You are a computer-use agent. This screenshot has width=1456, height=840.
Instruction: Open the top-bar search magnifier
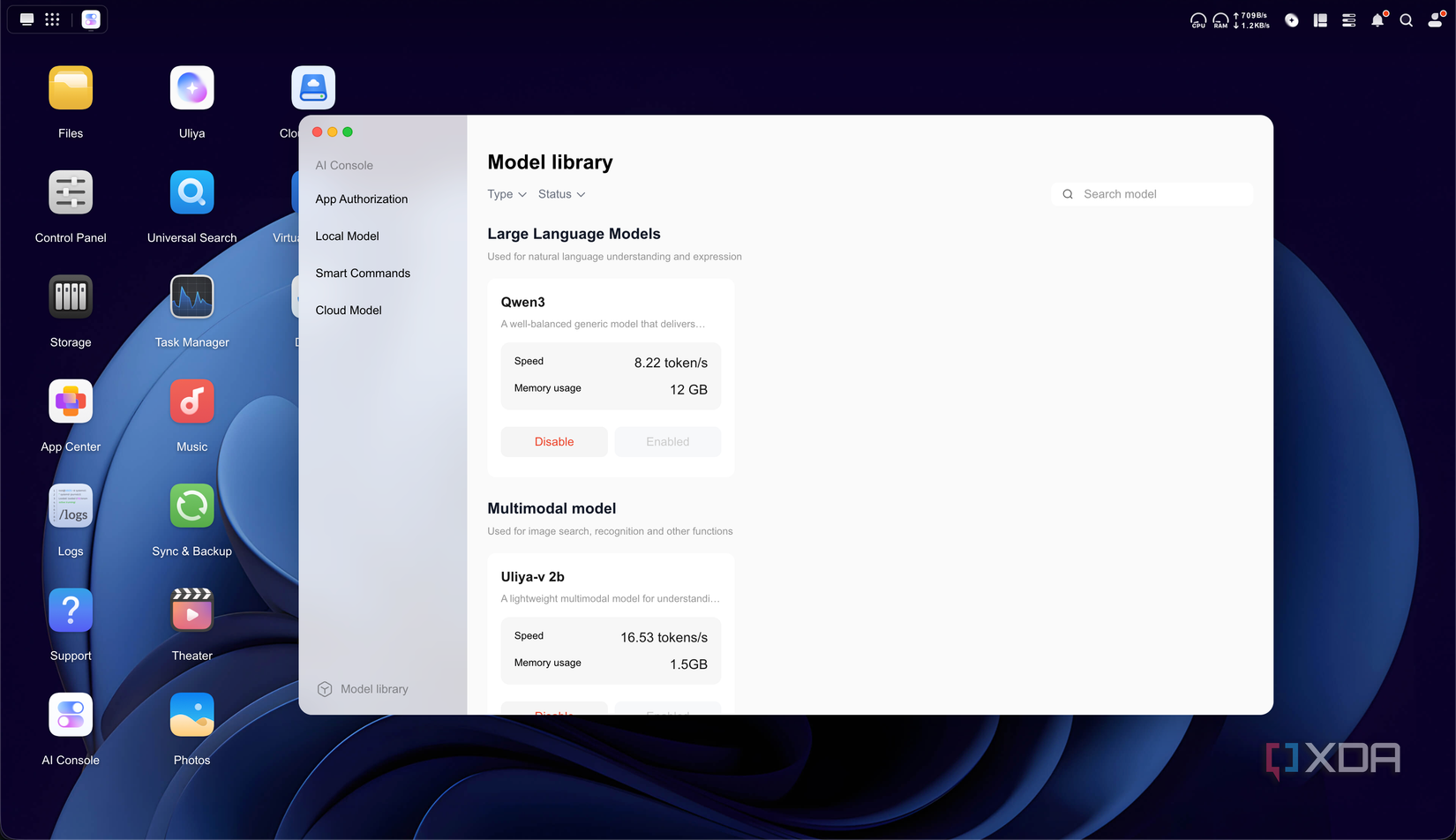(x=1407, y=20)
